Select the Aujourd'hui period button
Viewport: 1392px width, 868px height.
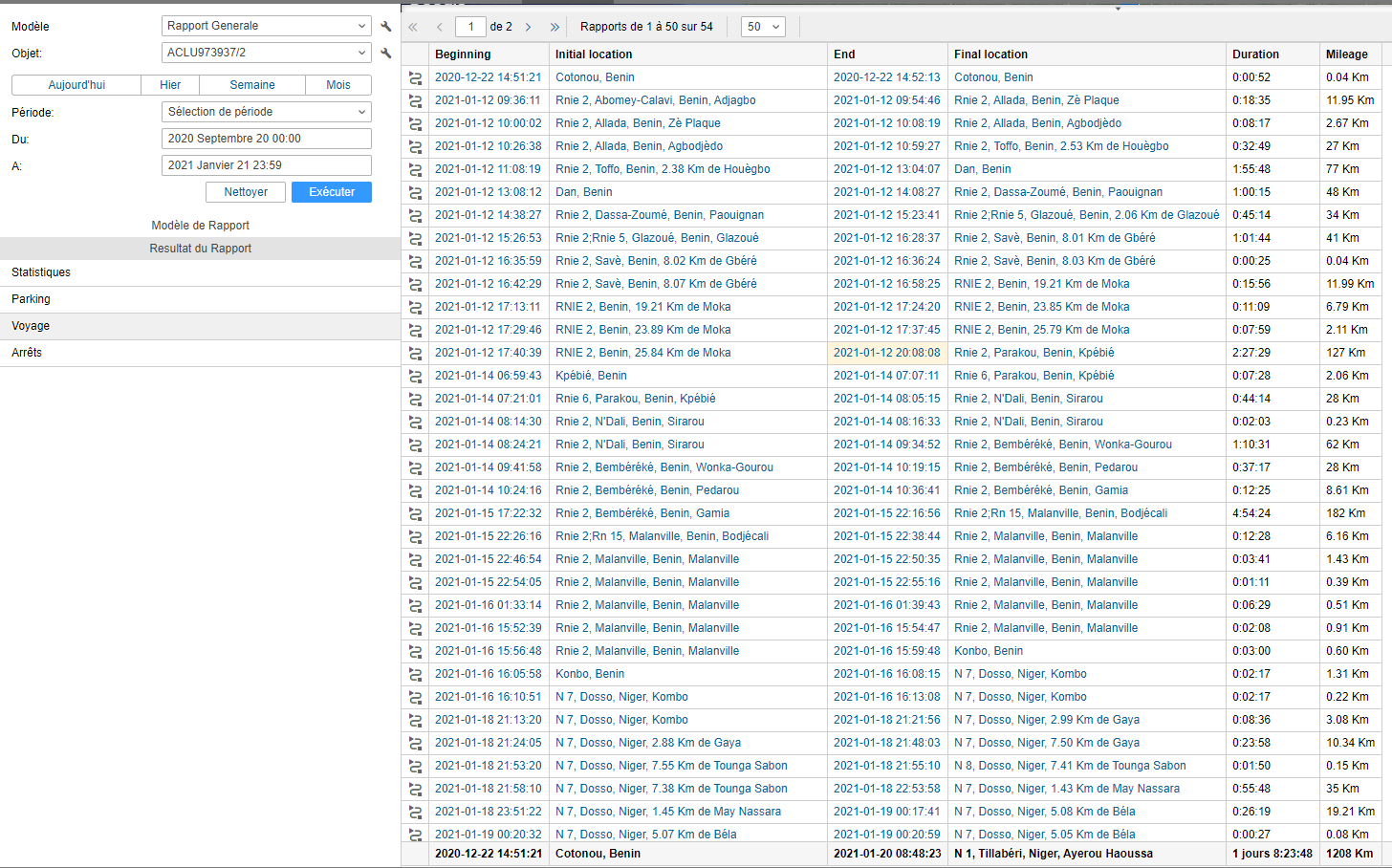[x=76, y=85]
